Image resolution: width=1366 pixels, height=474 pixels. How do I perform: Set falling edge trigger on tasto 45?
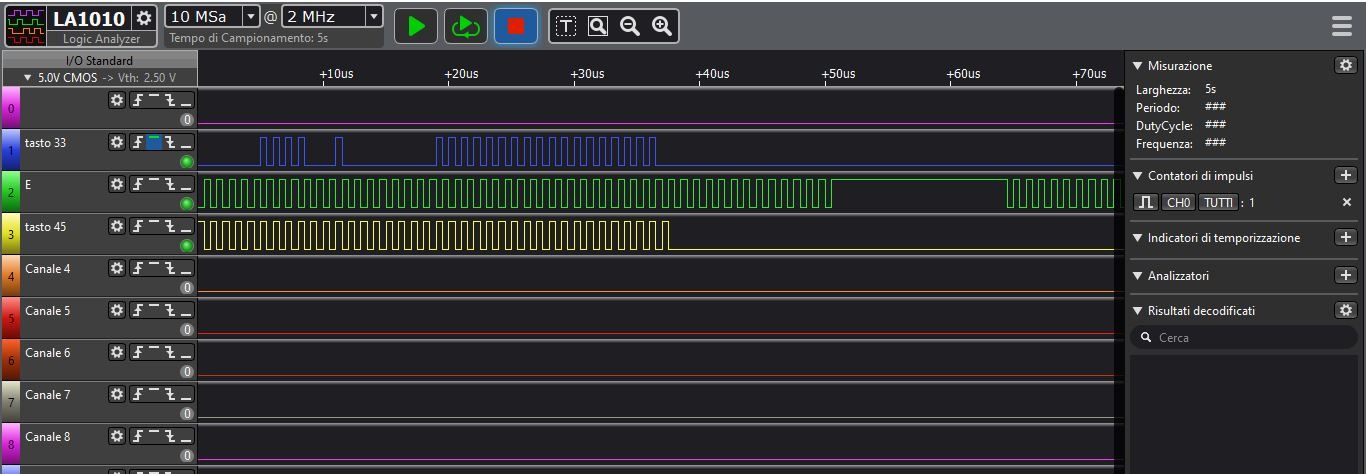pos(170,227)
